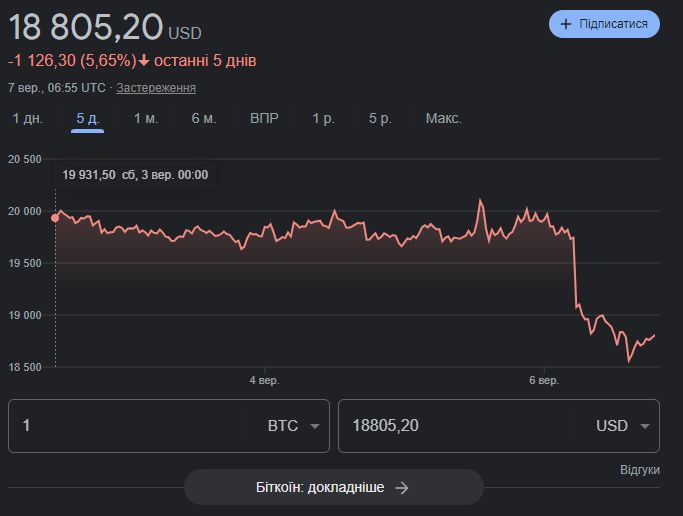683x516 pixels.
Task: Choose the 1 р. chart range
Action: [324, 118]
